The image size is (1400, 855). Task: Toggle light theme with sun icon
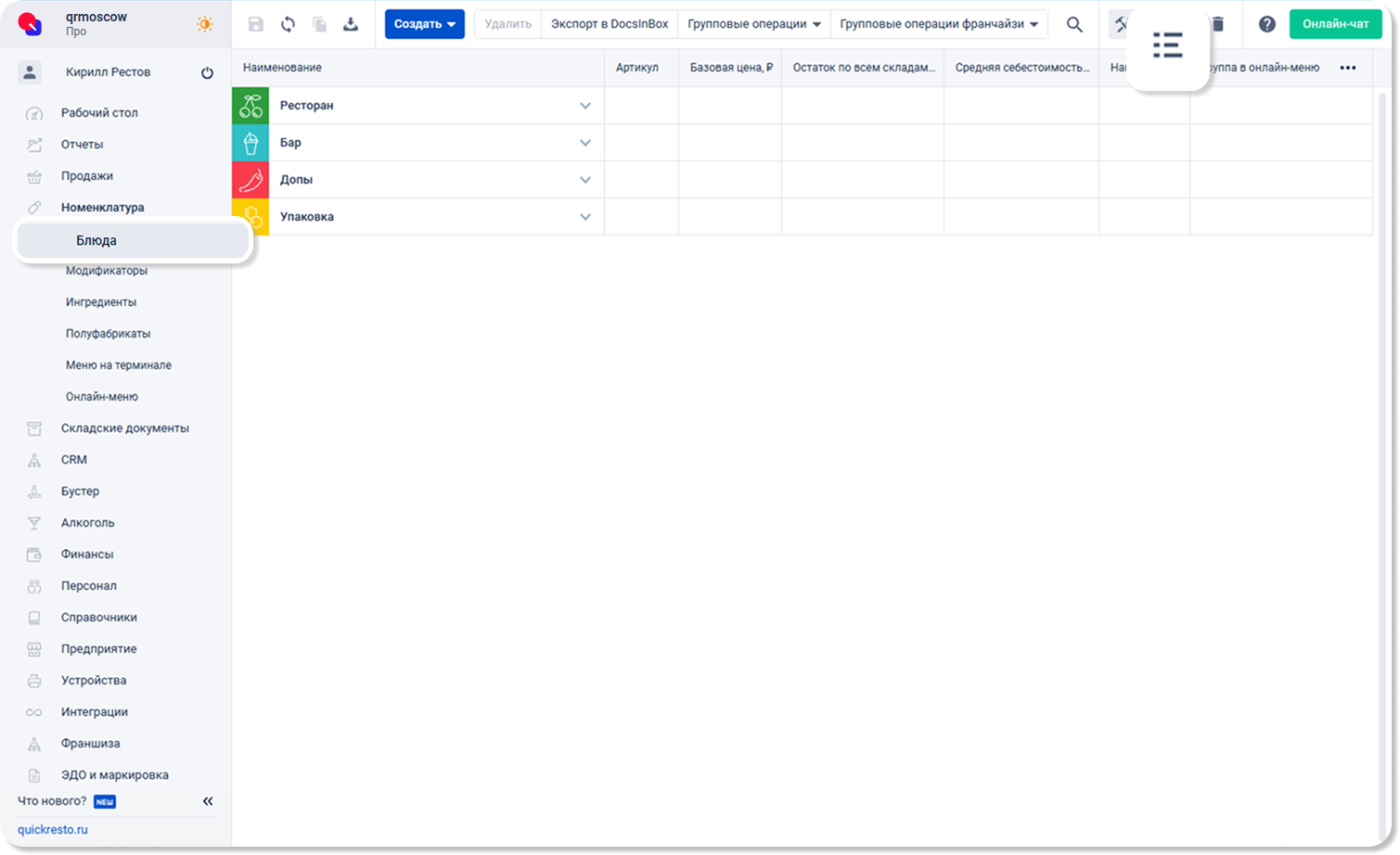[205, 25]
